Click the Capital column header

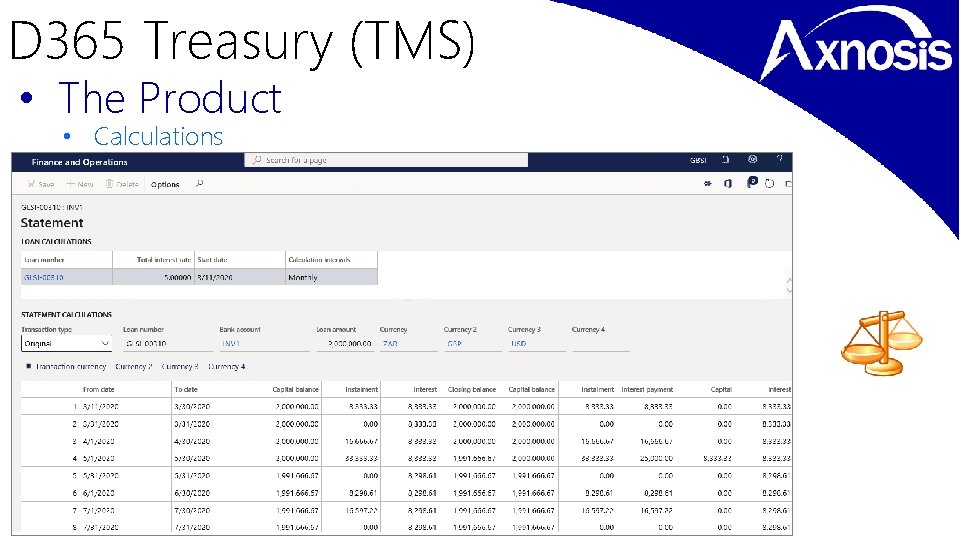721,389
